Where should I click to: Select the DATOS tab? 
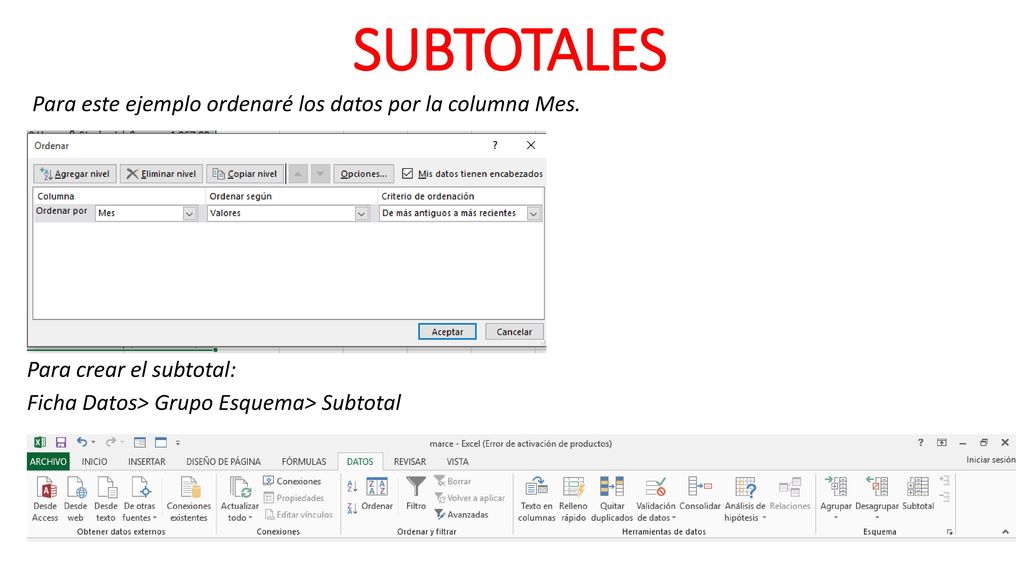click(x=360, y=461)
